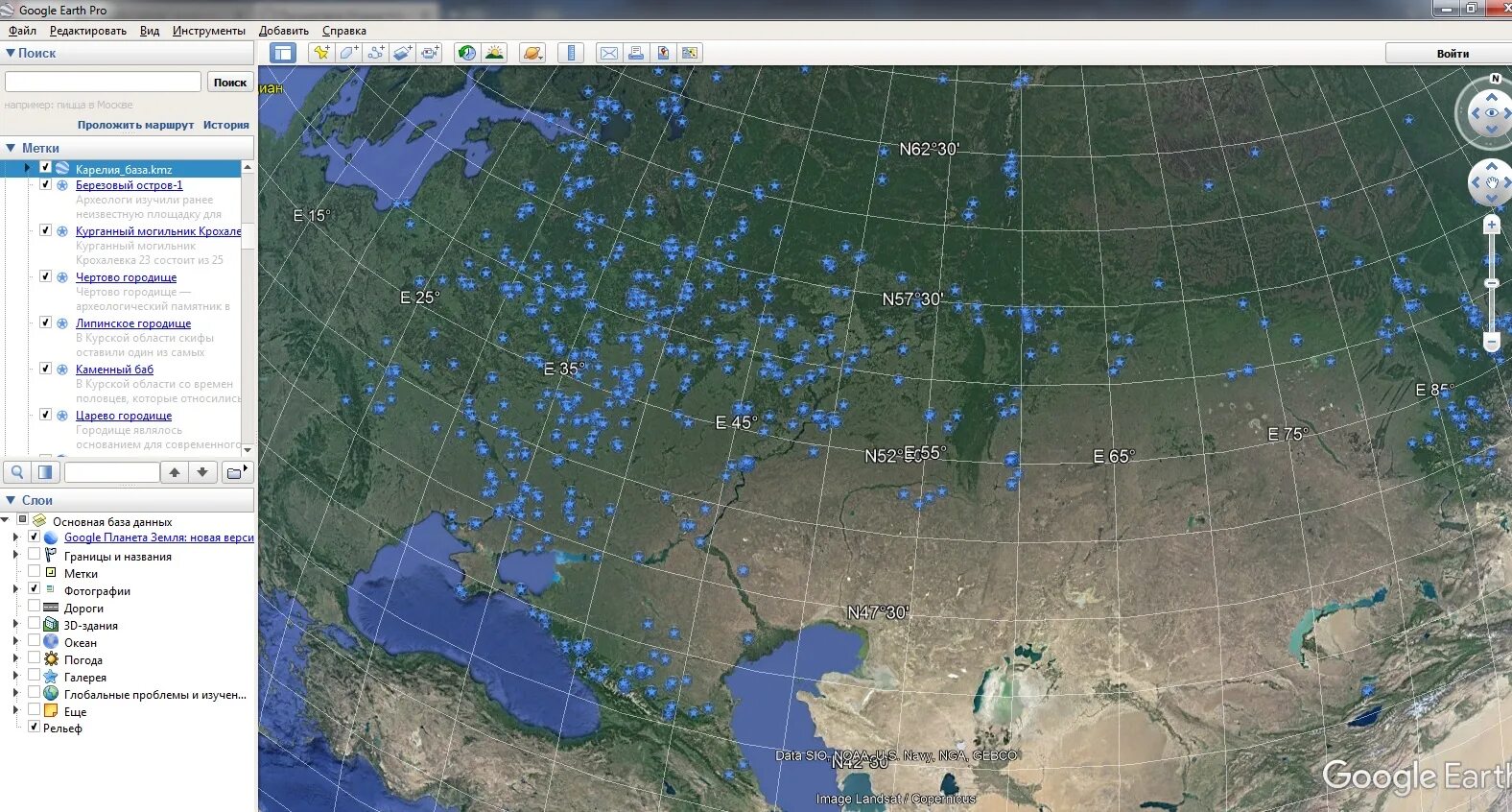Add a new placemark with pushpin tool
This screenshot has height=812, width=1512.
[x=321, y=53]
